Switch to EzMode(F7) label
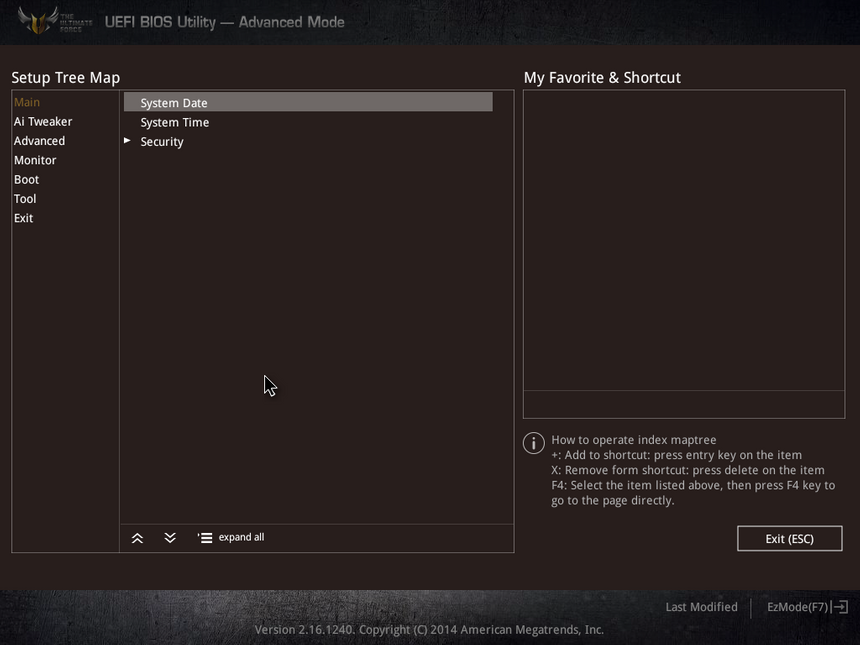This screenshot has width=860, height=645. click(x=797, y=607)
